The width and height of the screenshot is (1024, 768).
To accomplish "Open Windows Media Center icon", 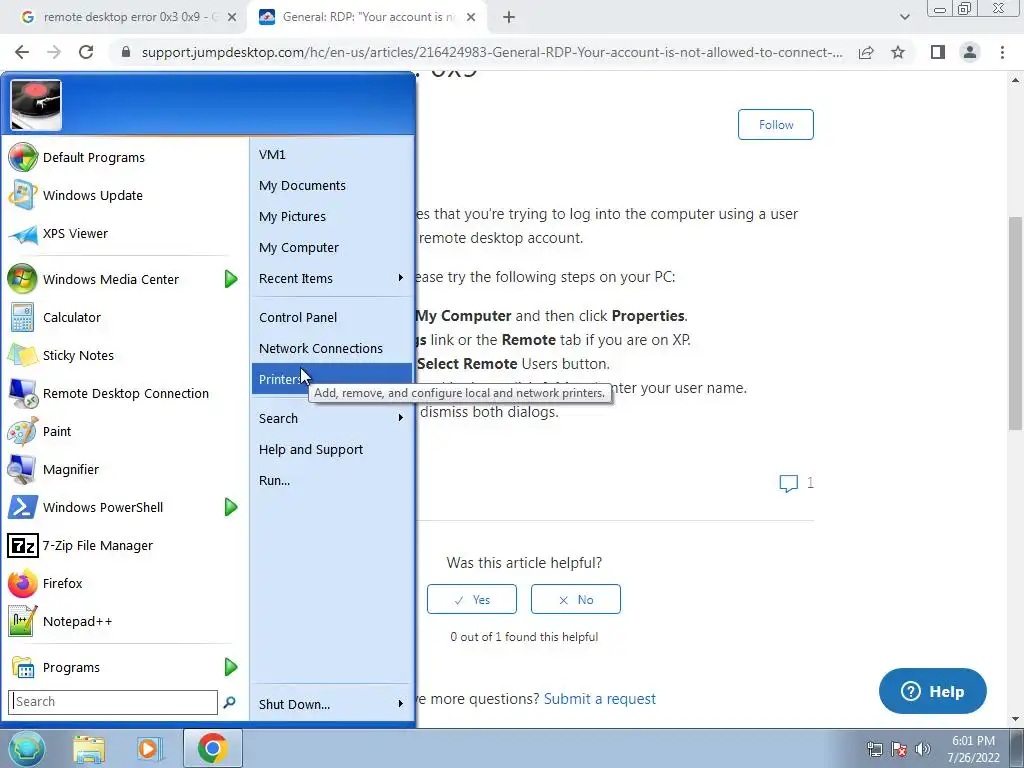I will pos(23,279).
